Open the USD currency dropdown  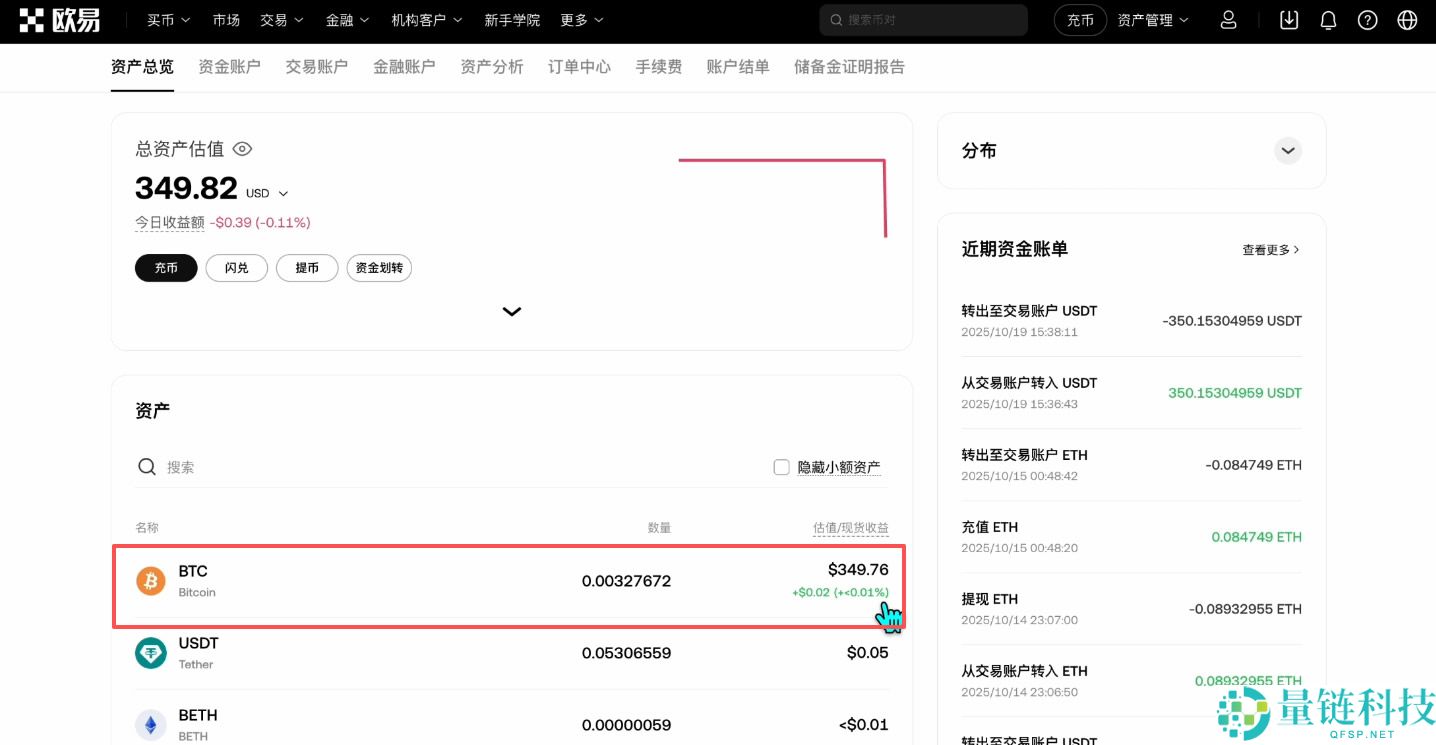tap(268, 192)
